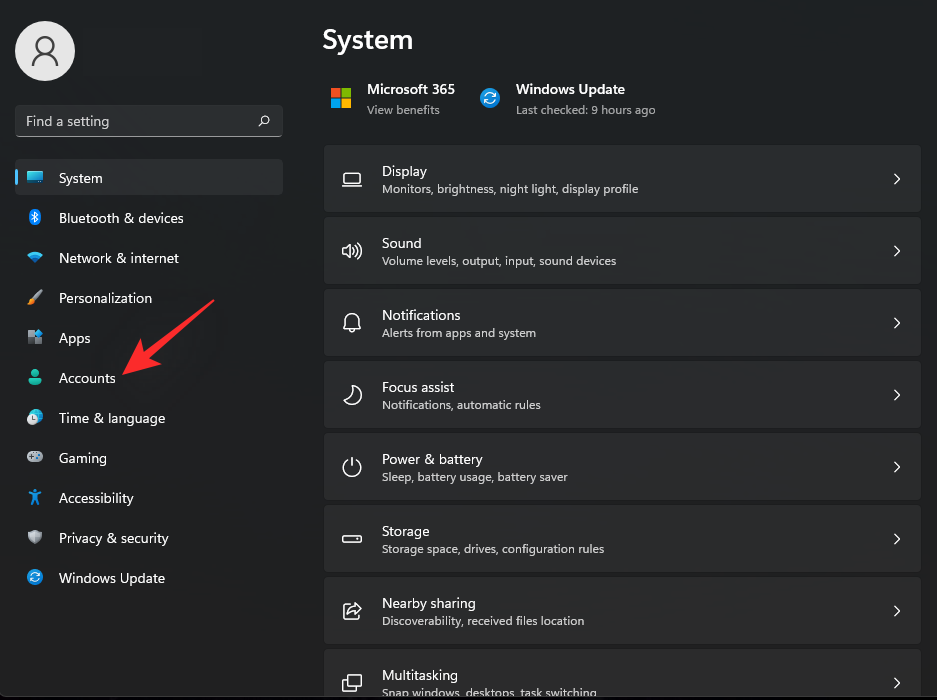Open Storage settings via its chevron
This screenshot has height=700, width=937.
(896, 539)
